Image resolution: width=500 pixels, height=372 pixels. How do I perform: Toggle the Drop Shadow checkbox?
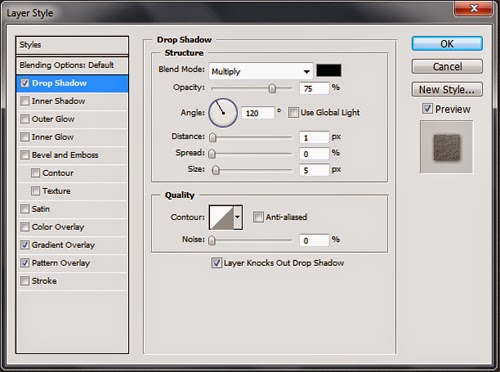(x=25, y=83)
